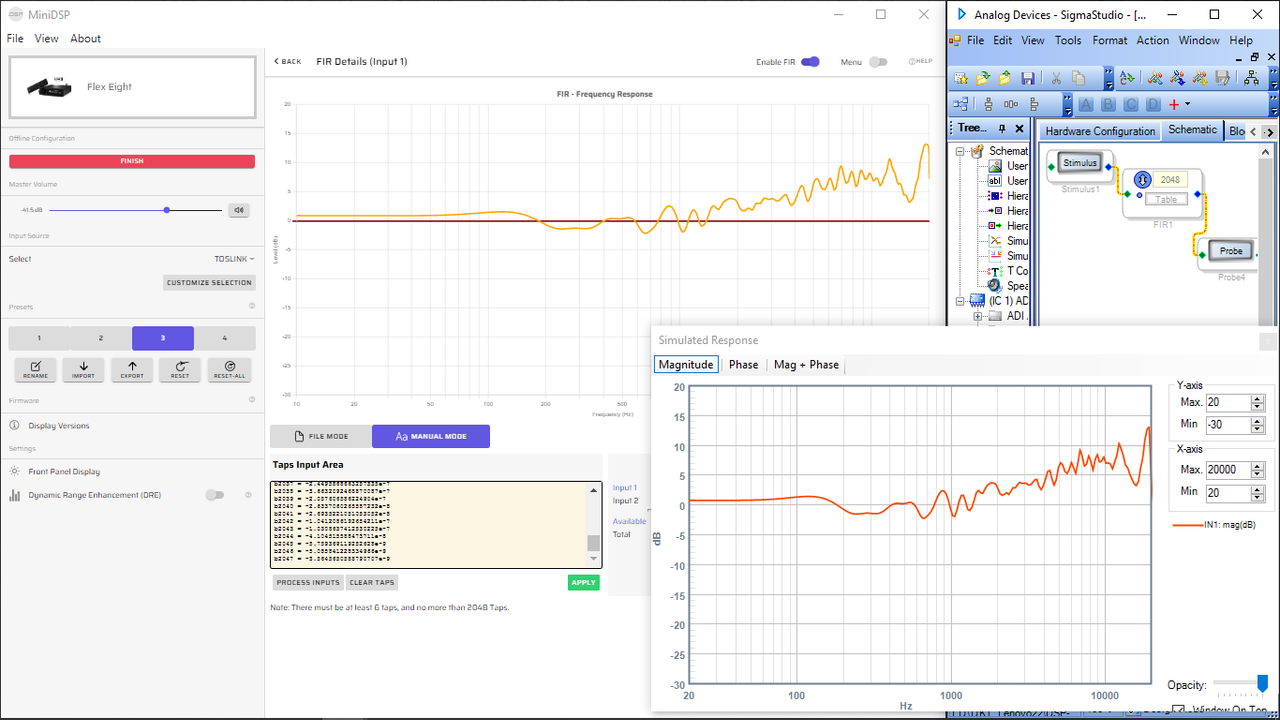Click the Stimulus block in the schematic
Image resolution: width=1280 pixels, height=720 pixels.
1080,163
